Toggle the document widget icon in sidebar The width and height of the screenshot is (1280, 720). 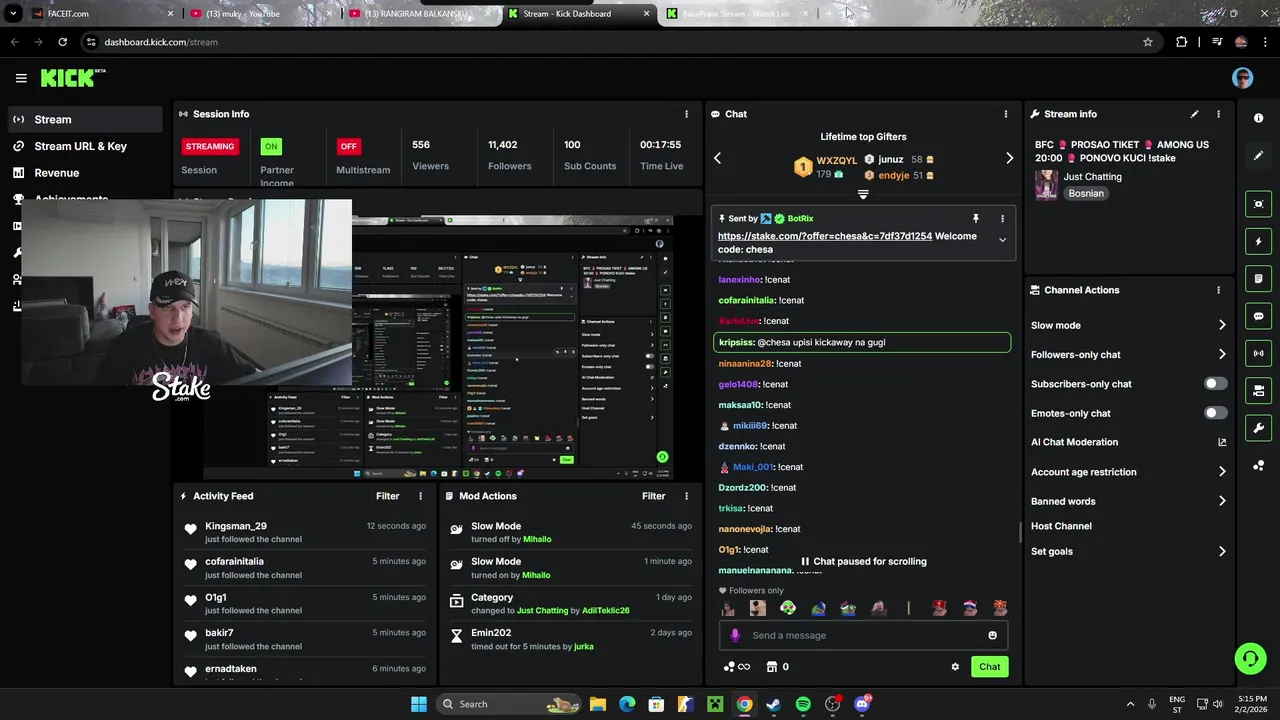[1258, 278]
